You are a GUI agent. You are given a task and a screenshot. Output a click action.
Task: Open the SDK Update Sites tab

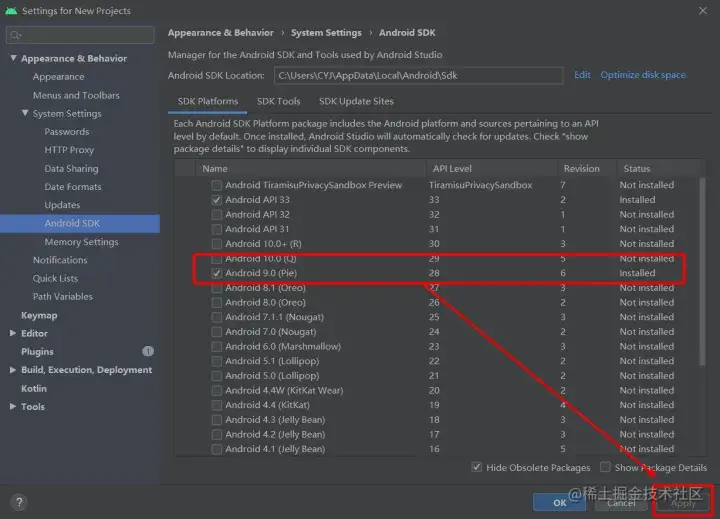356,101
